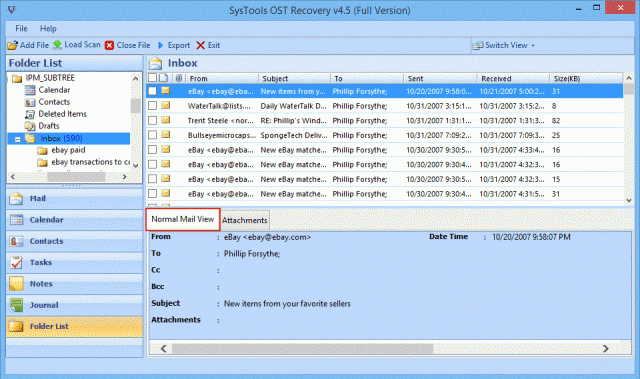The image size is (640, 379).
Task: Check the WaterTalk email checkbox
Action: tap(153, 106)
